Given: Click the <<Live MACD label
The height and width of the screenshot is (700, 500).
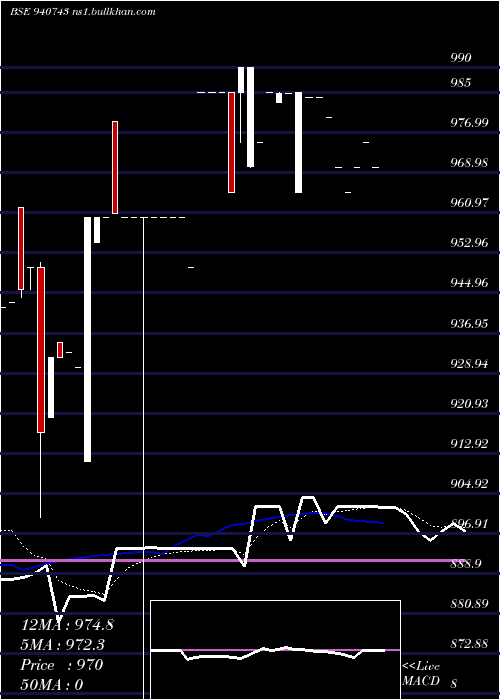Looking at the screenshot, I should point(421,674).
